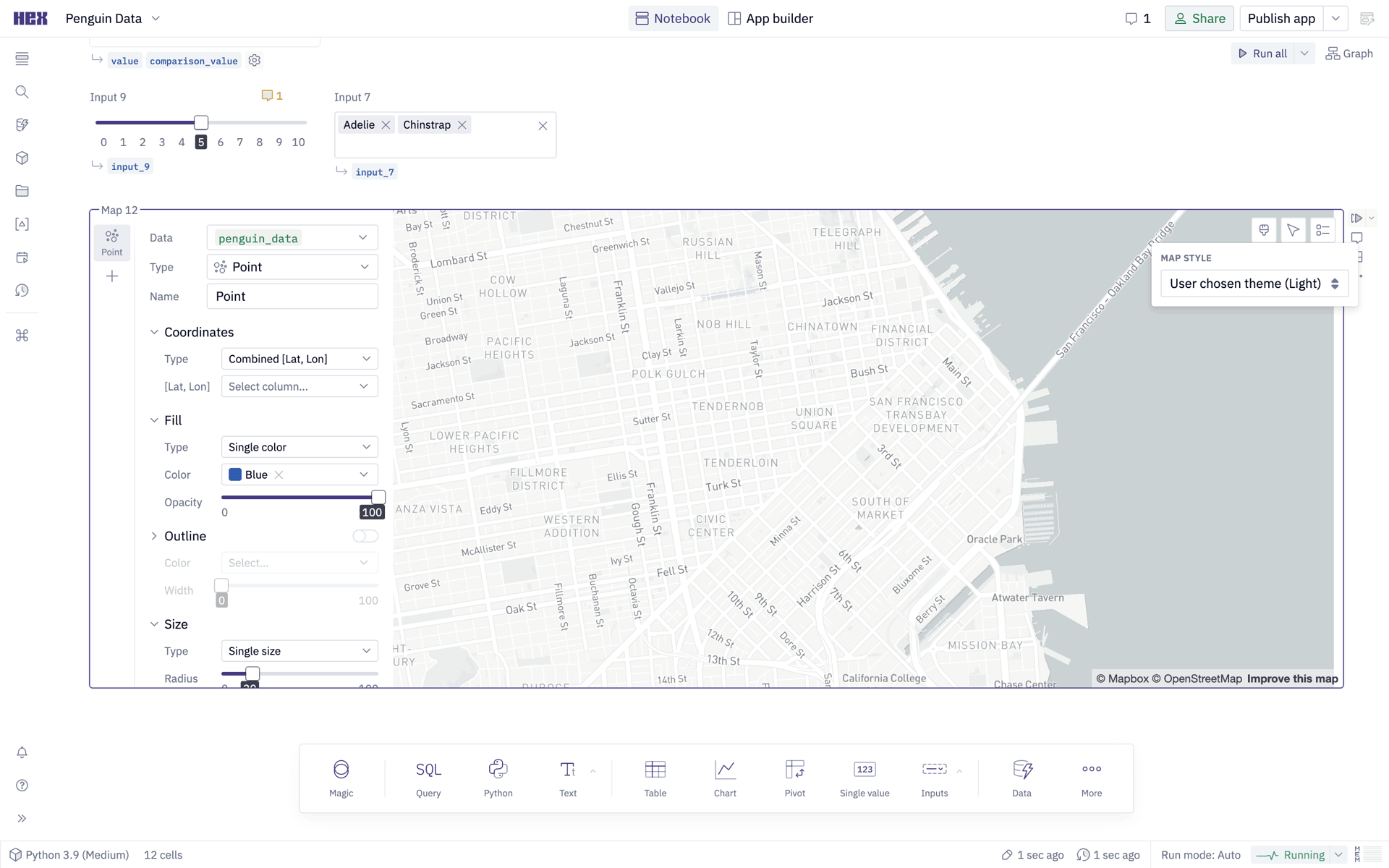Click the map style paint icon
The width and height of the screenshot is (1389, 868).
pos(1264,230)
